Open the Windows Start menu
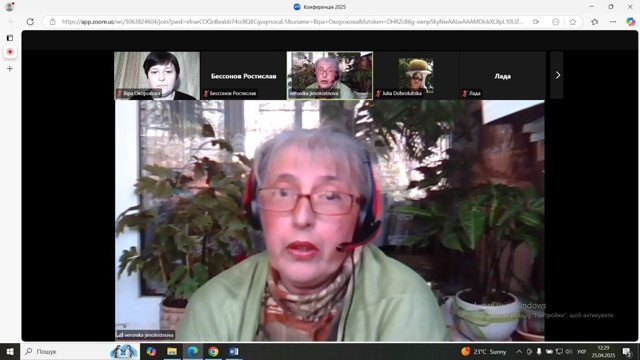The height and width of the screenshot is (360, 640). tap(10, 351)
